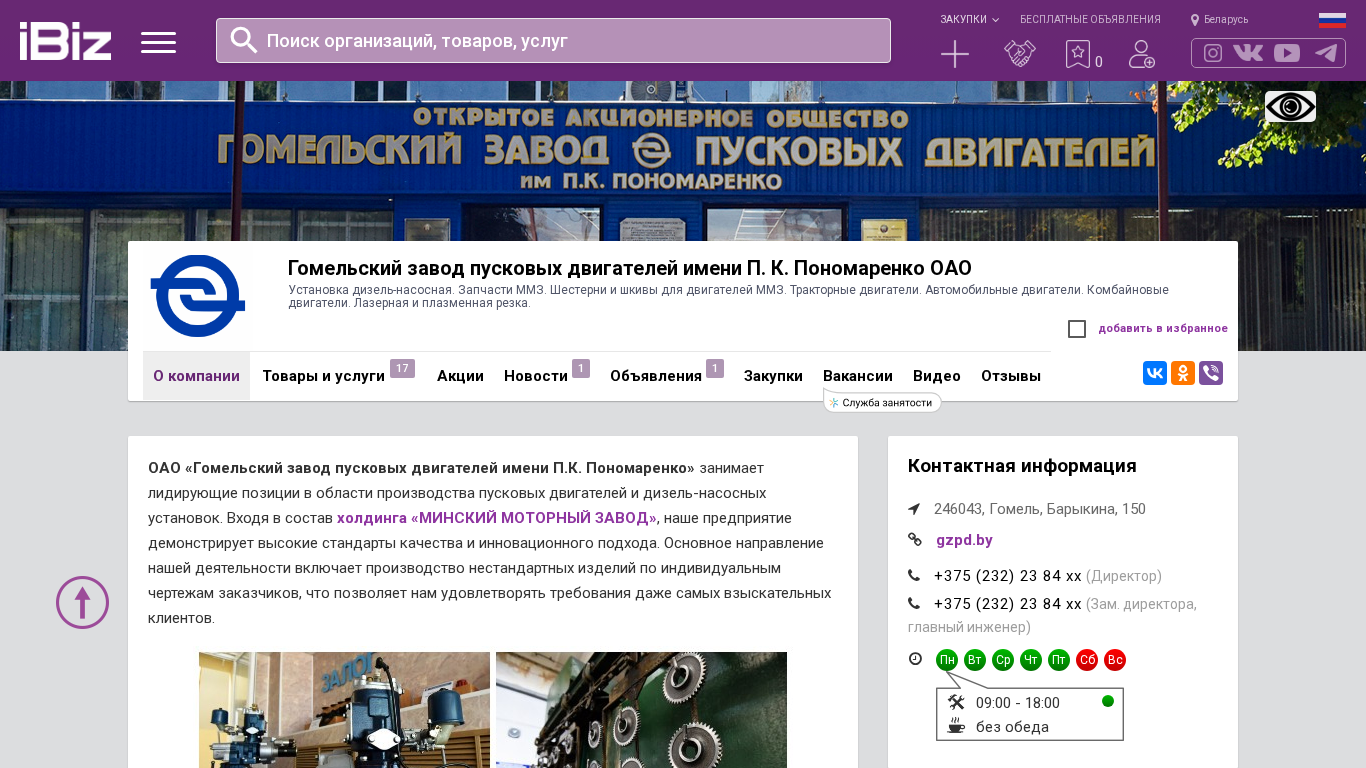Share via Viber purple button

(x=1211, y=373)
